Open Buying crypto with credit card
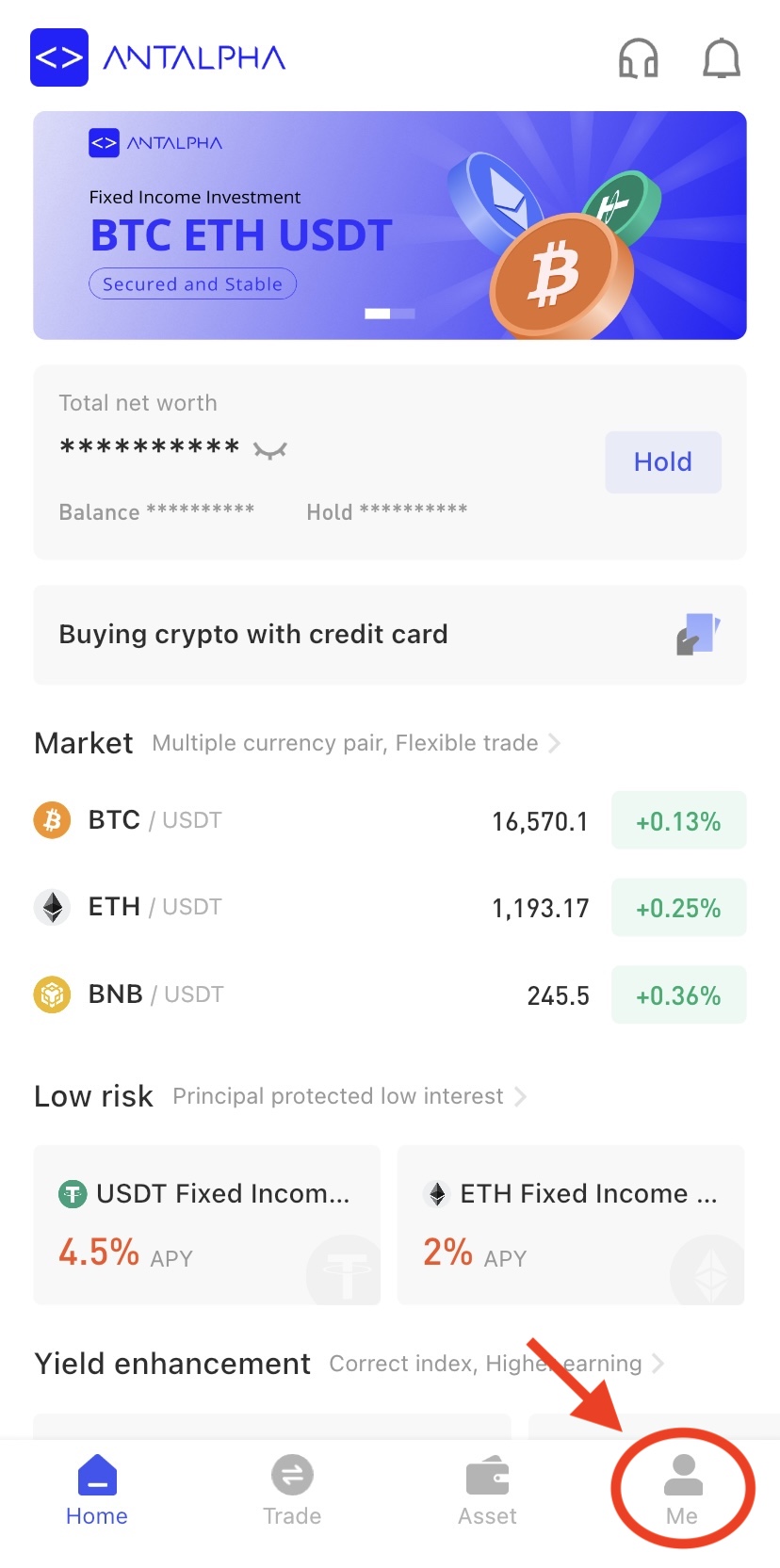Viewport: 780px width, 1568px height. pos(253,635)
